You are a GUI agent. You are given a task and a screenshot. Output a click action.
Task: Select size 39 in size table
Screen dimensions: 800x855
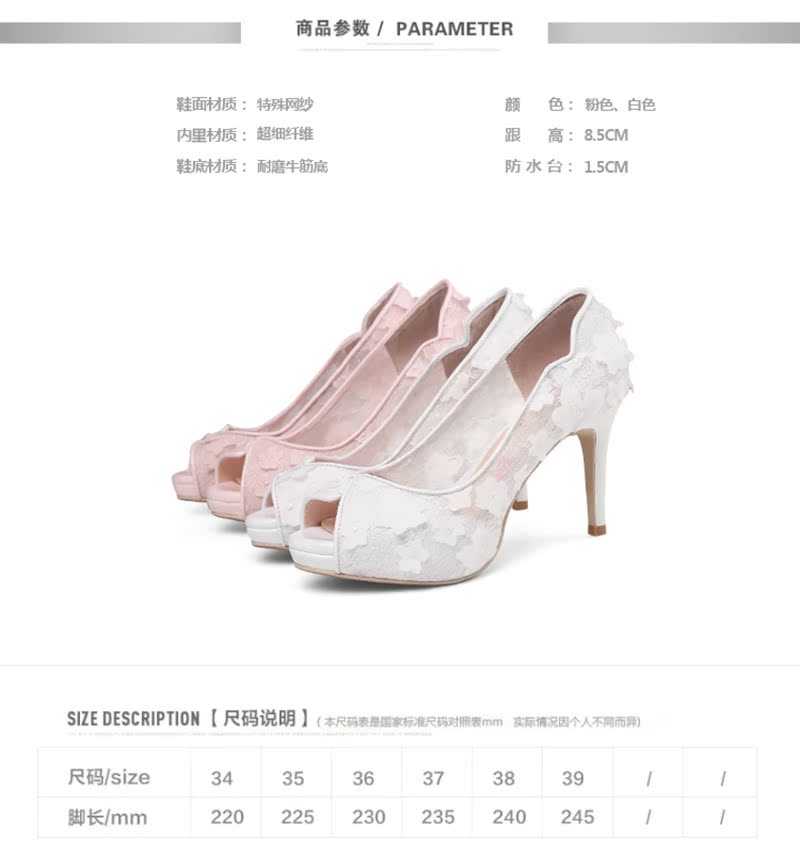[573, 778]
